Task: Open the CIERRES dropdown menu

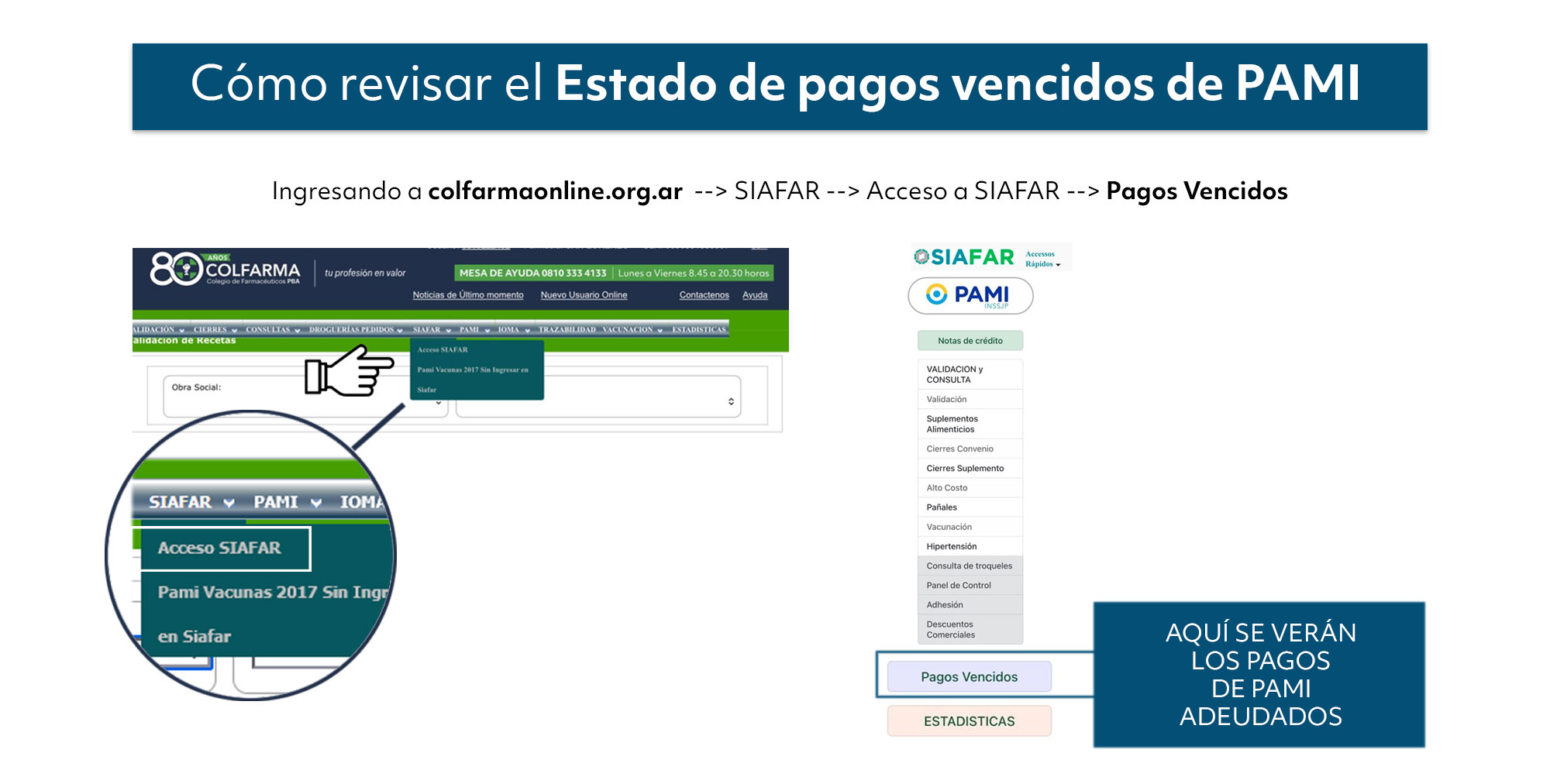Action: pyautogui.click(x=215, y=330)
